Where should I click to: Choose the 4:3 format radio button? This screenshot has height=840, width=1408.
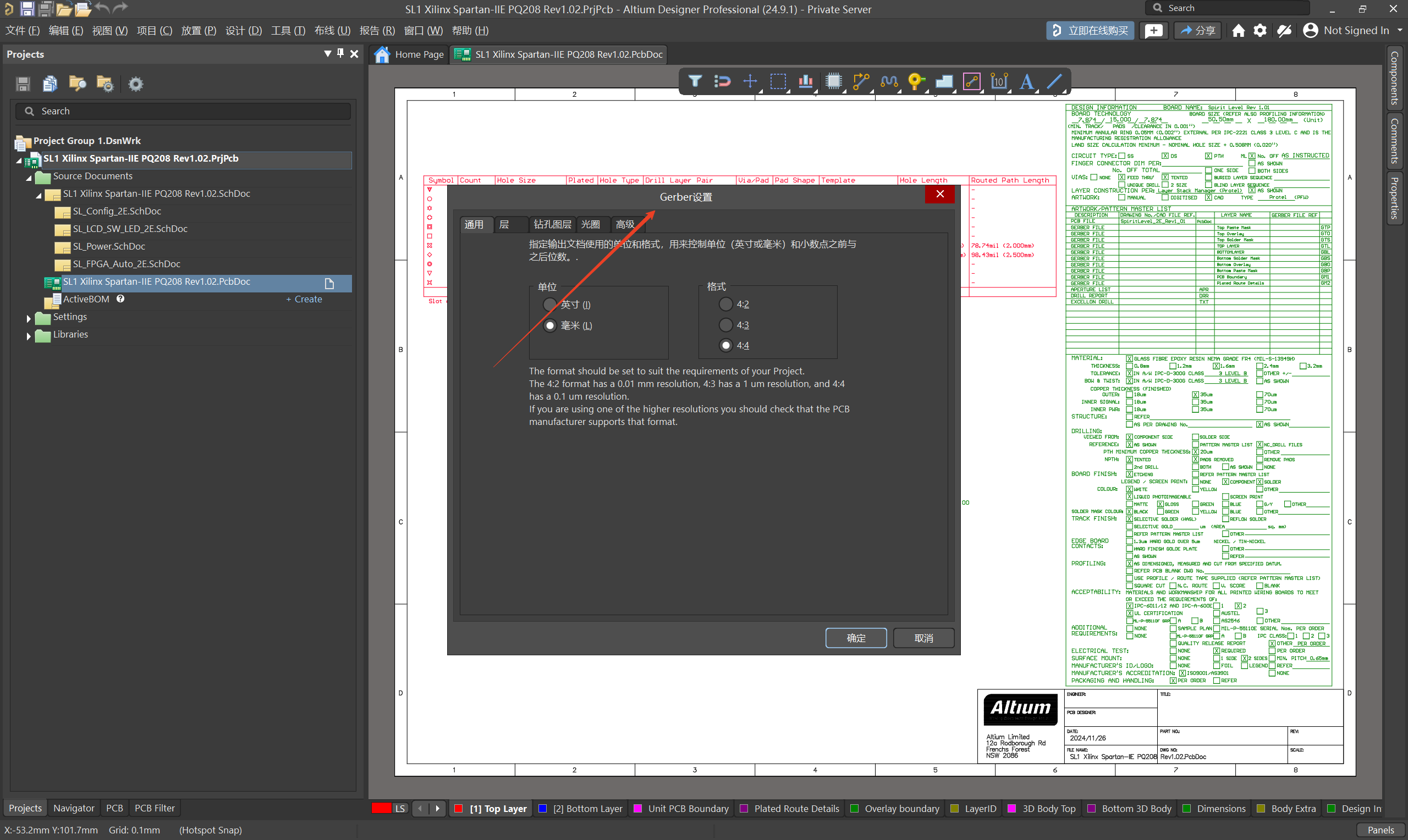(726, 325)
